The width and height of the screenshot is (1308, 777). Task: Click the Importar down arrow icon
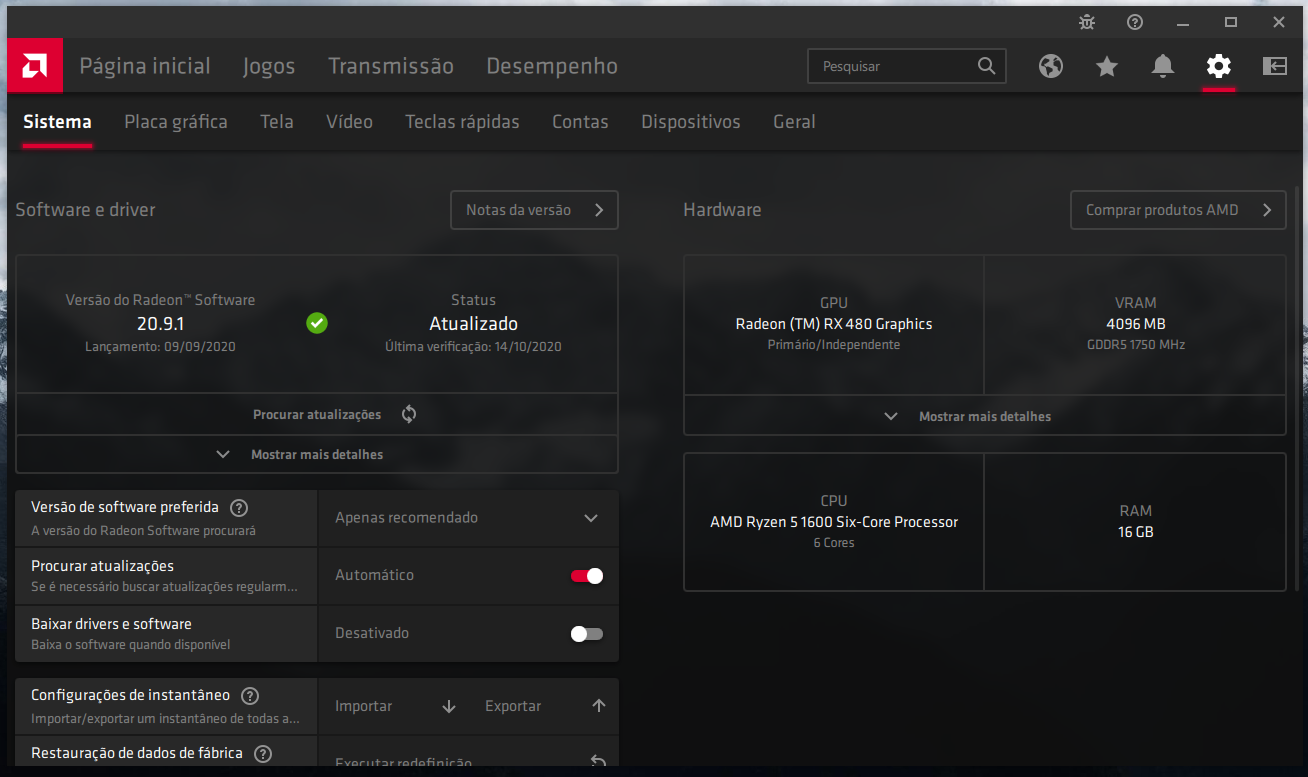coord(449,706)
